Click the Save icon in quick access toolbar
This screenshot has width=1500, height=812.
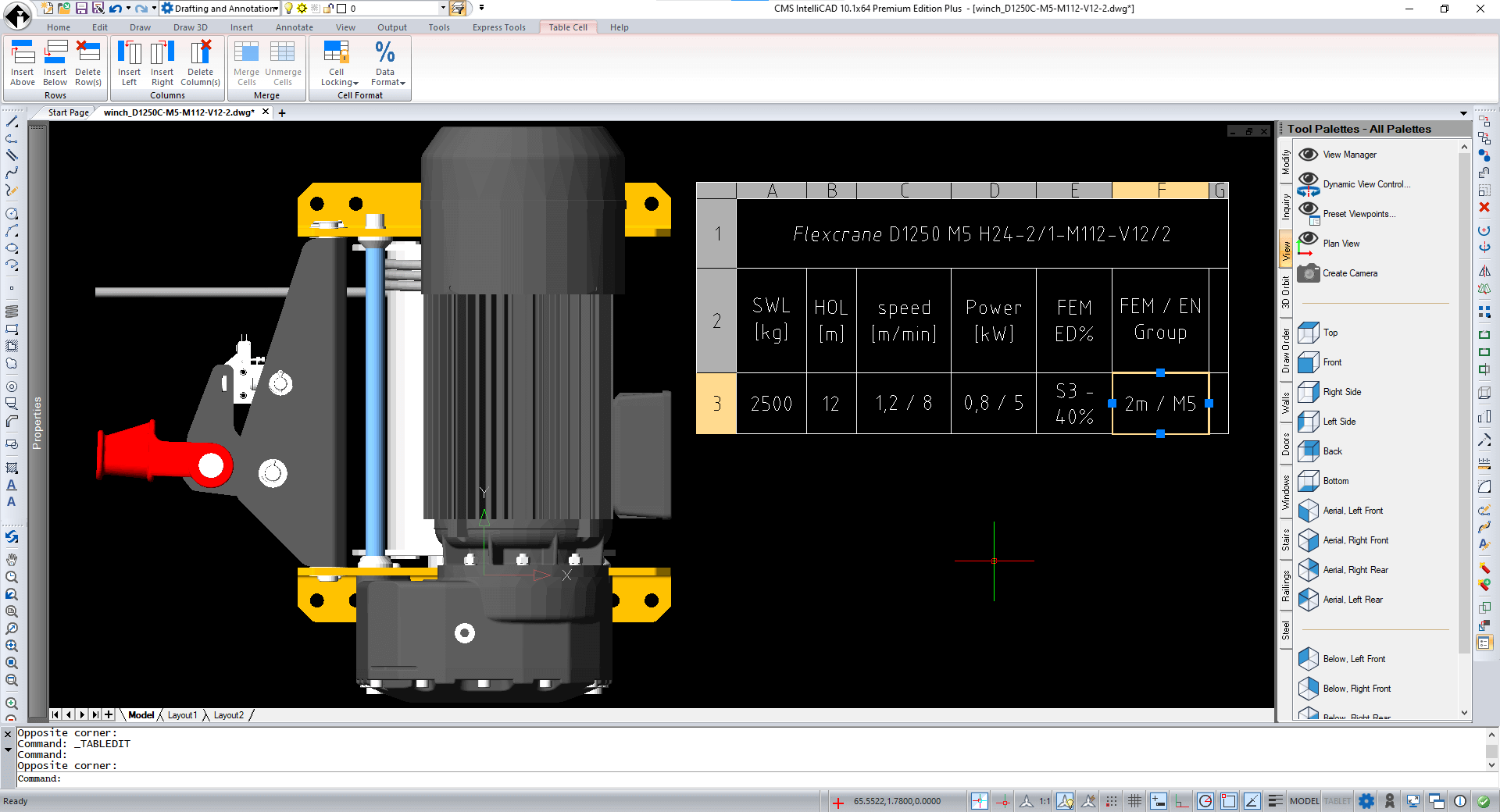pos(81,9)
